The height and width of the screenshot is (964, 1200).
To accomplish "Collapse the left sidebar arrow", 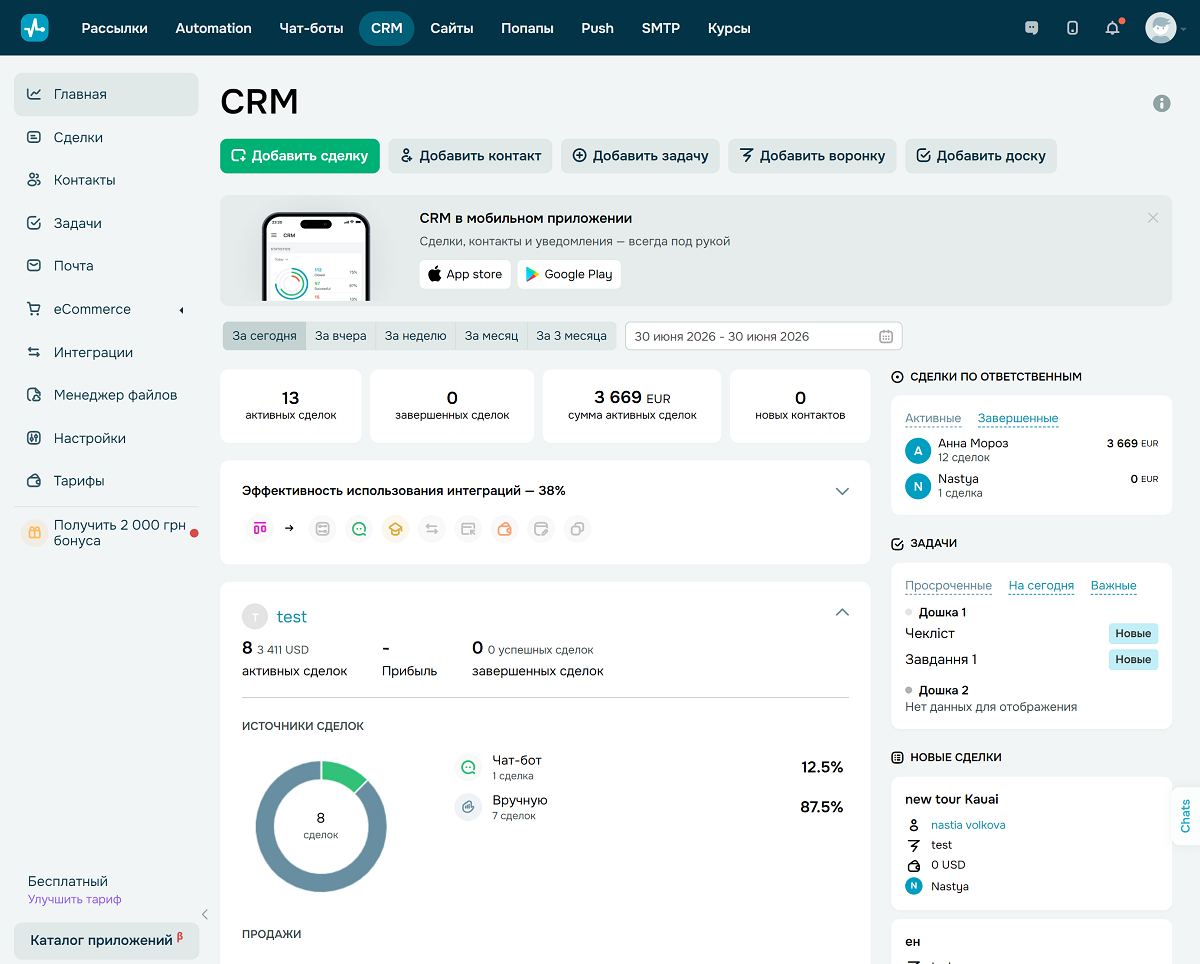I will coord(205,914).
